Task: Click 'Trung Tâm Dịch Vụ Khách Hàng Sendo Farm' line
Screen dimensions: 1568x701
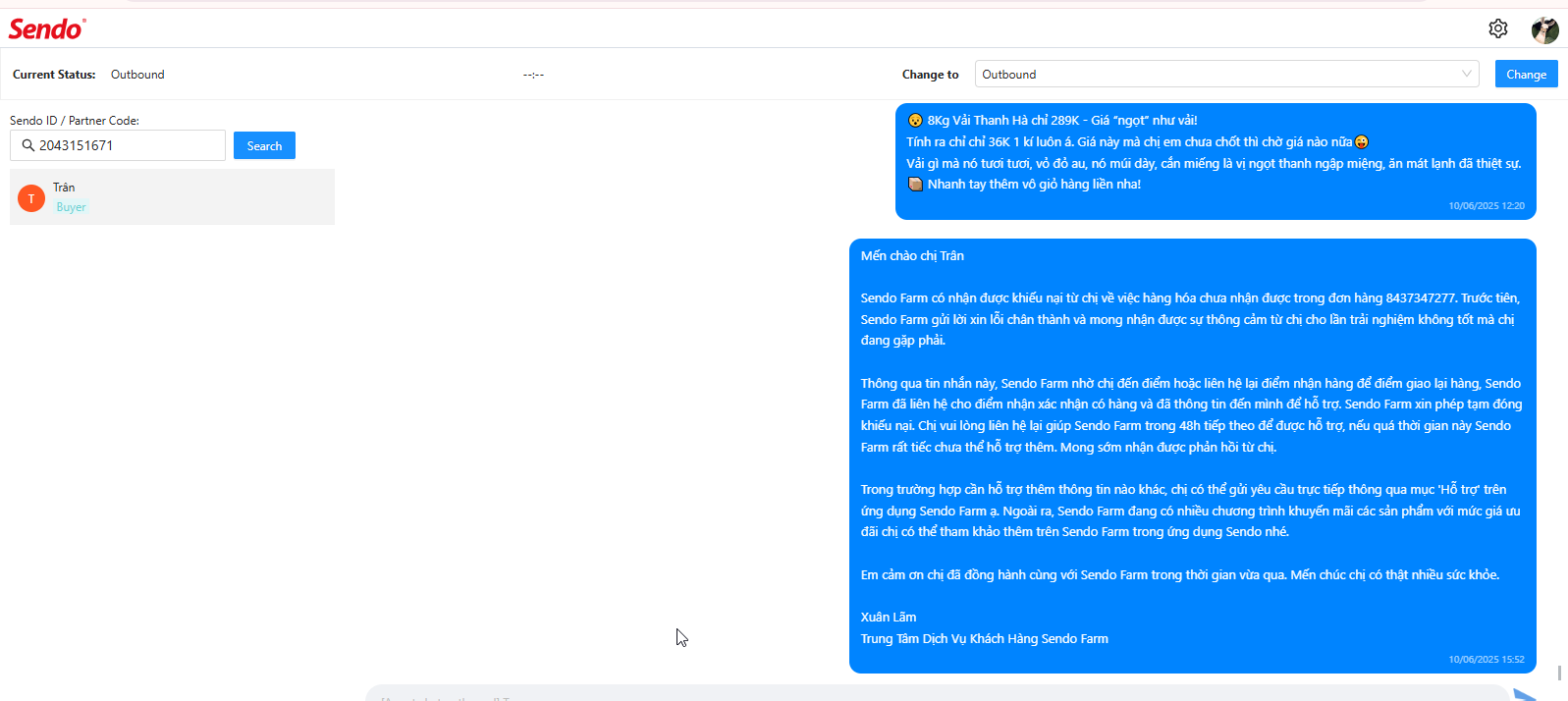Action: (x=985, y=639)
